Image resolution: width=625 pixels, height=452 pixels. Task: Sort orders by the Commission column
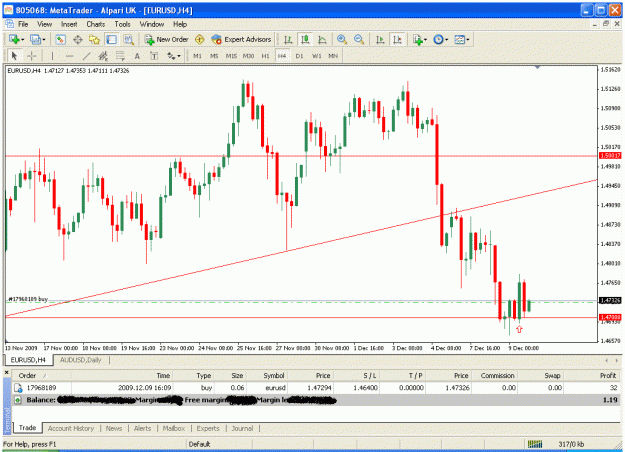pyautogui.click(x=495, y=375)
